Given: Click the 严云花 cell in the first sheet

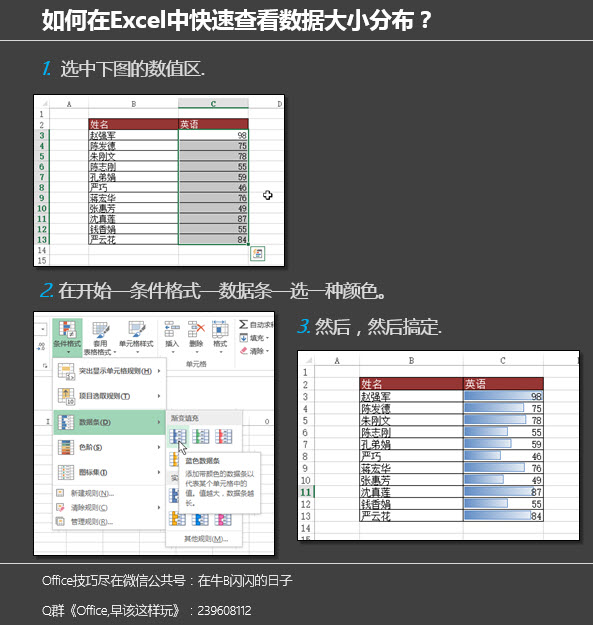Looking at the screenshot, I should tap(134, 240).
